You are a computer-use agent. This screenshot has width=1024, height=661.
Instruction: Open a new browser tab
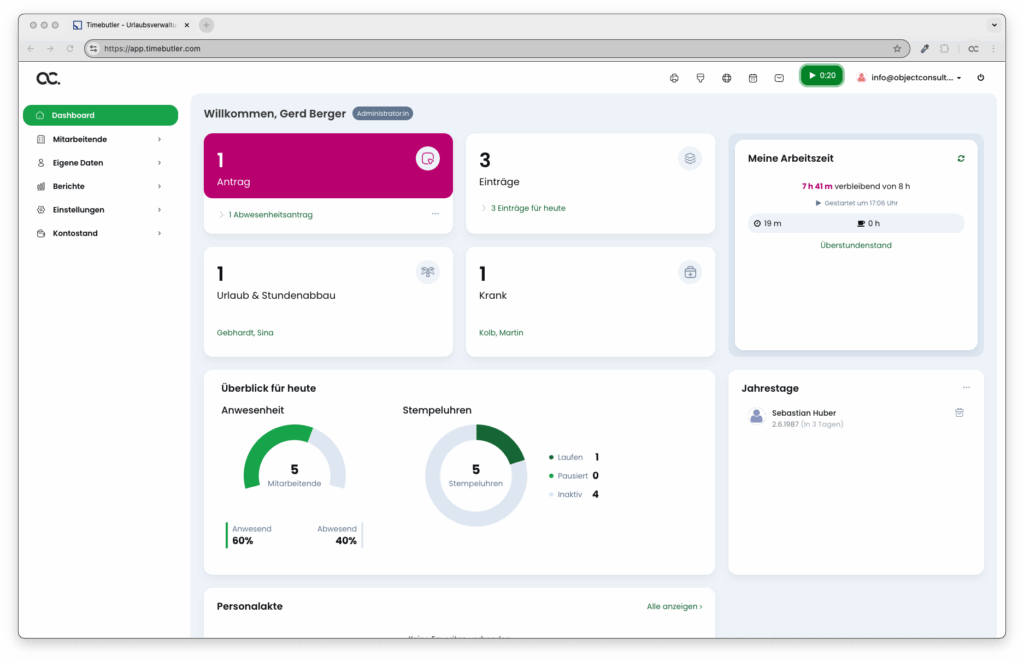(x=206, y=25)
